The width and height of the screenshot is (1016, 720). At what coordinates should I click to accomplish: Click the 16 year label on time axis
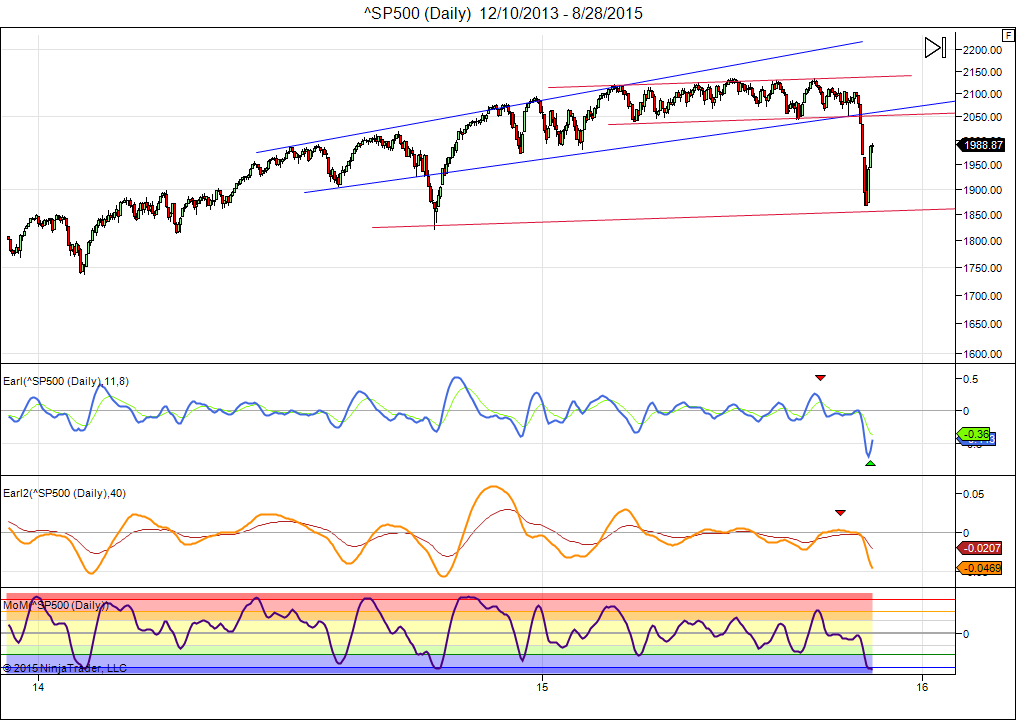921,687
